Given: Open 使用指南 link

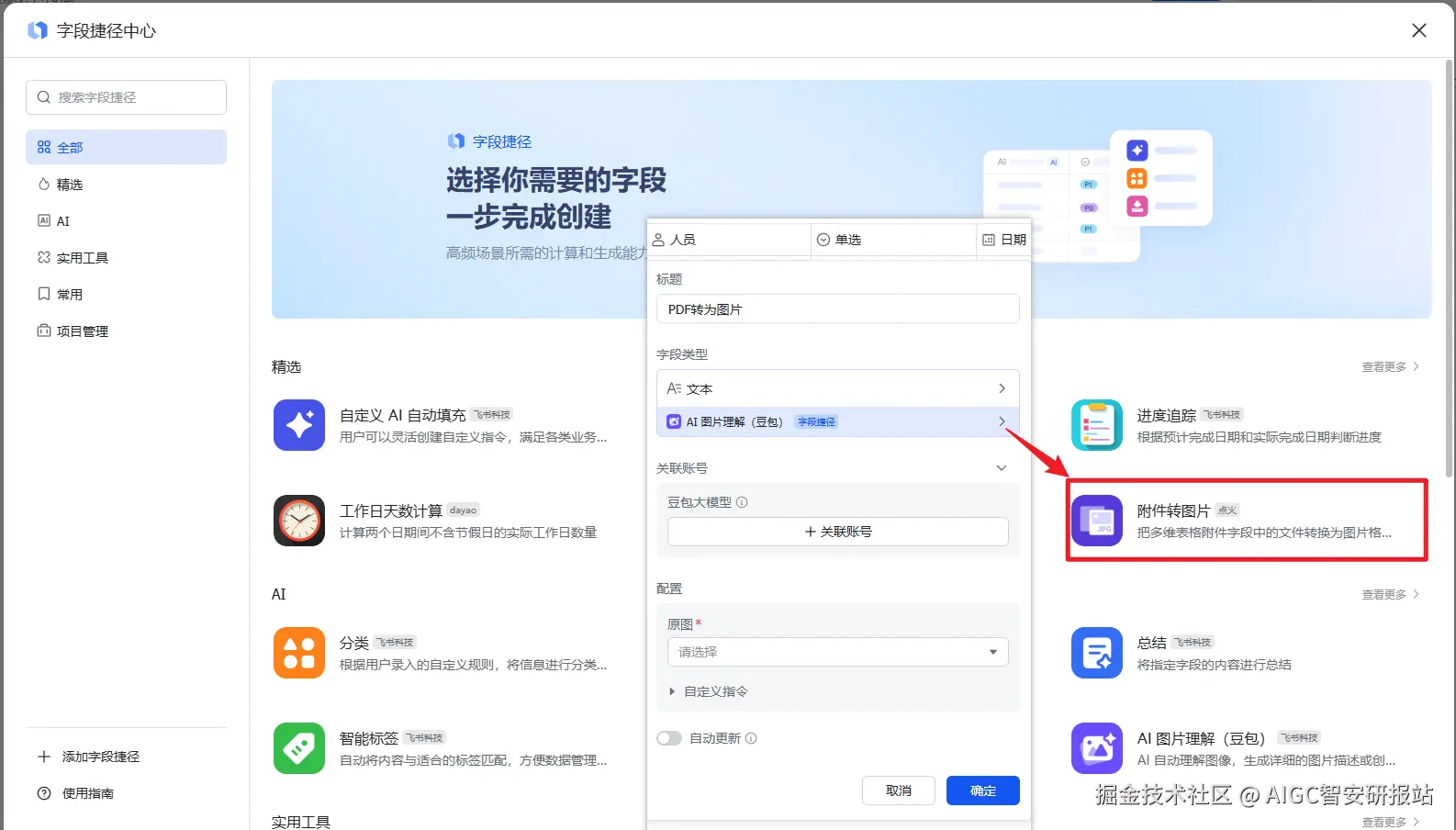Looking at the screenshot, I should pyautogui.click(x=88, y=793).
